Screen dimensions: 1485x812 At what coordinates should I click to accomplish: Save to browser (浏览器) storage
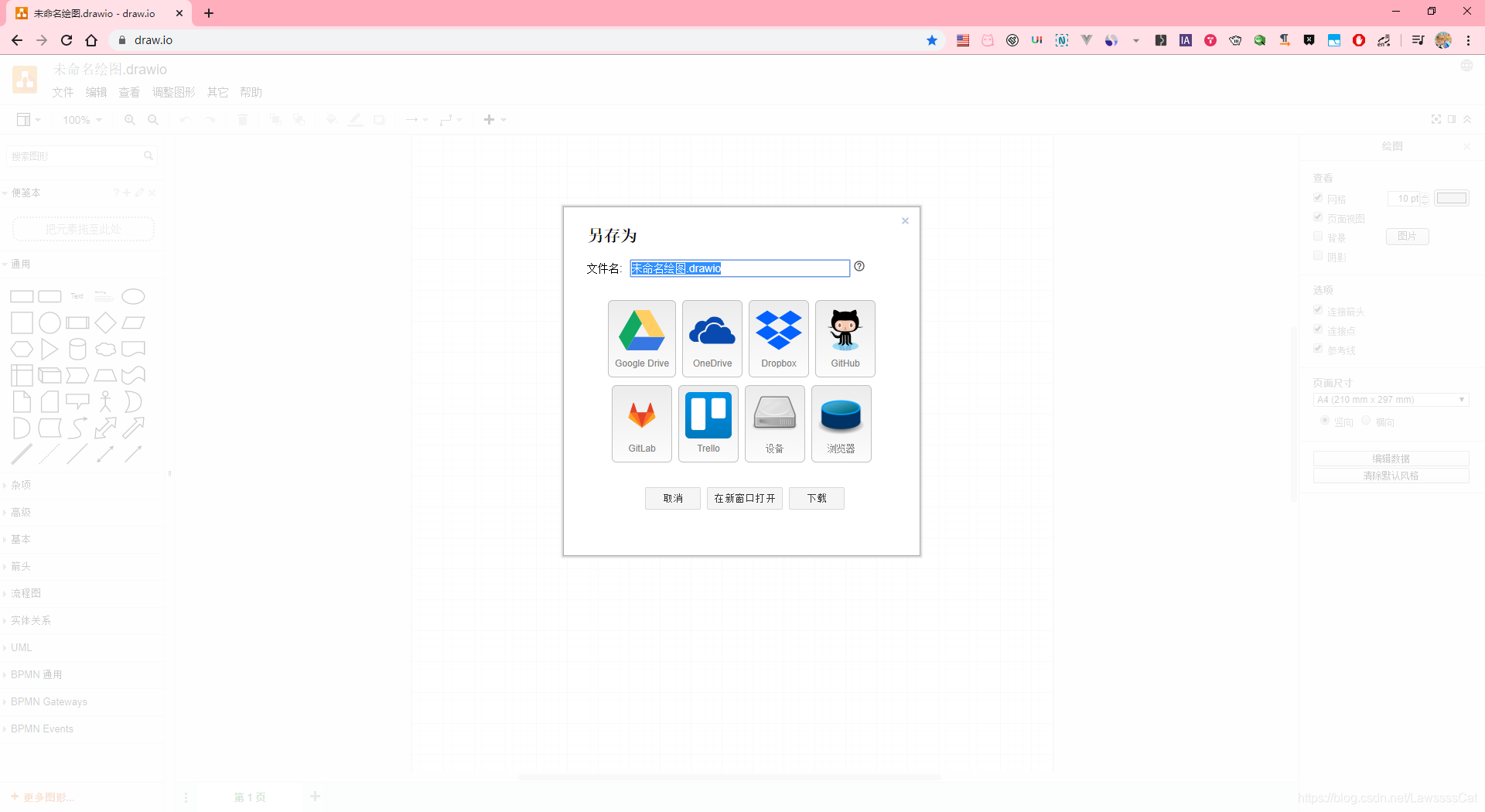(x=841, y=424)
